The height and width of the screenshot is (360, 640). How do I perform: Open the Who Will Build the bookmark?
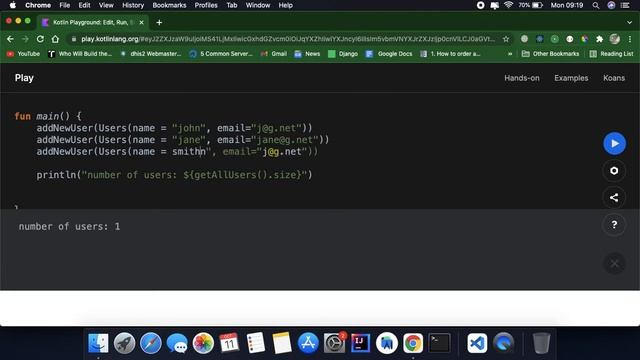[80, 54]
